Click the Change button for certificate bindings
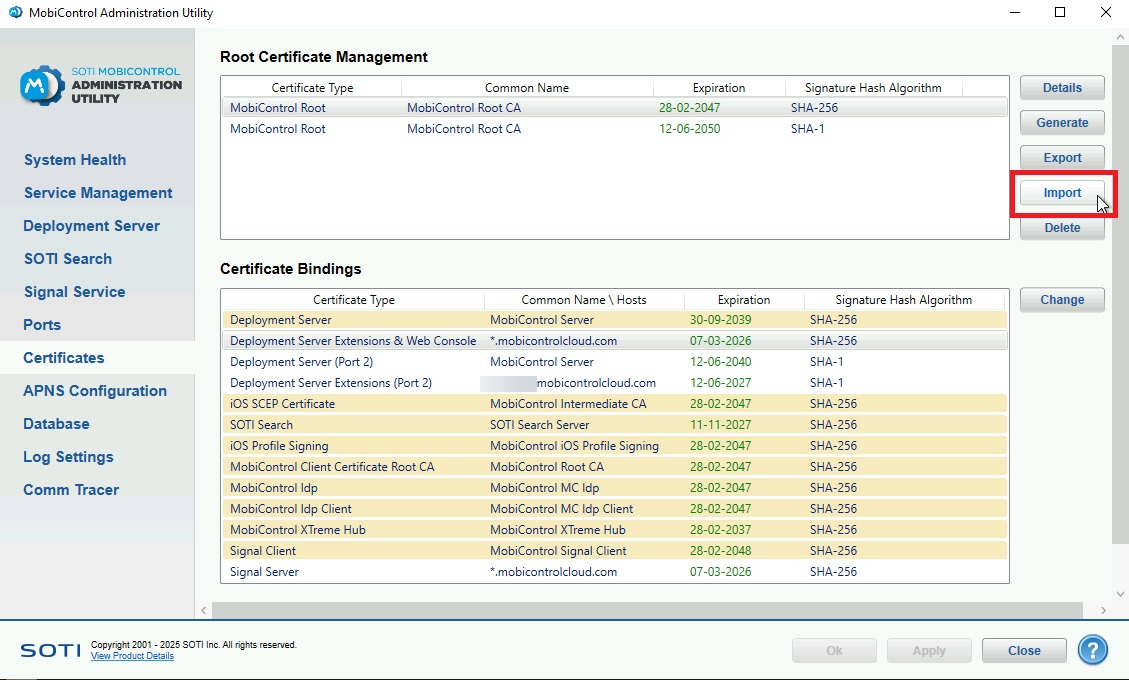1129x680 pixels. (x=1062, y=299)
